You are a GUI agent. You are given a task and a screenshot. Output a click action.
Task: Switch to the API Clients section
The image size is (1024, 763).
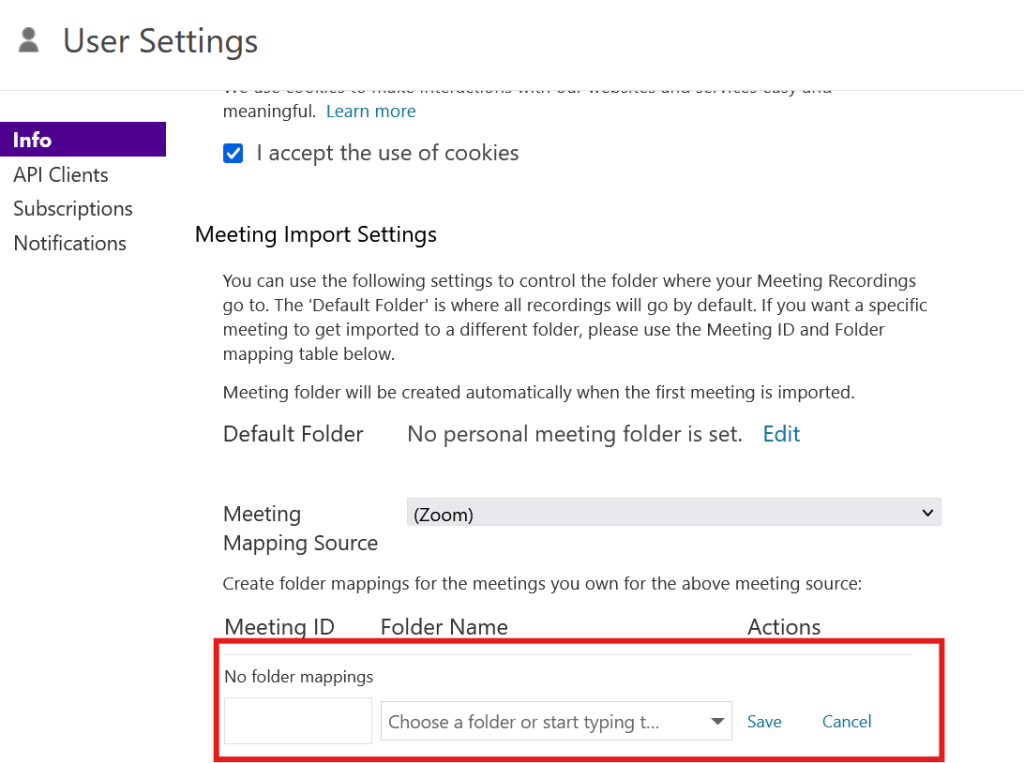tap(60, 175)
